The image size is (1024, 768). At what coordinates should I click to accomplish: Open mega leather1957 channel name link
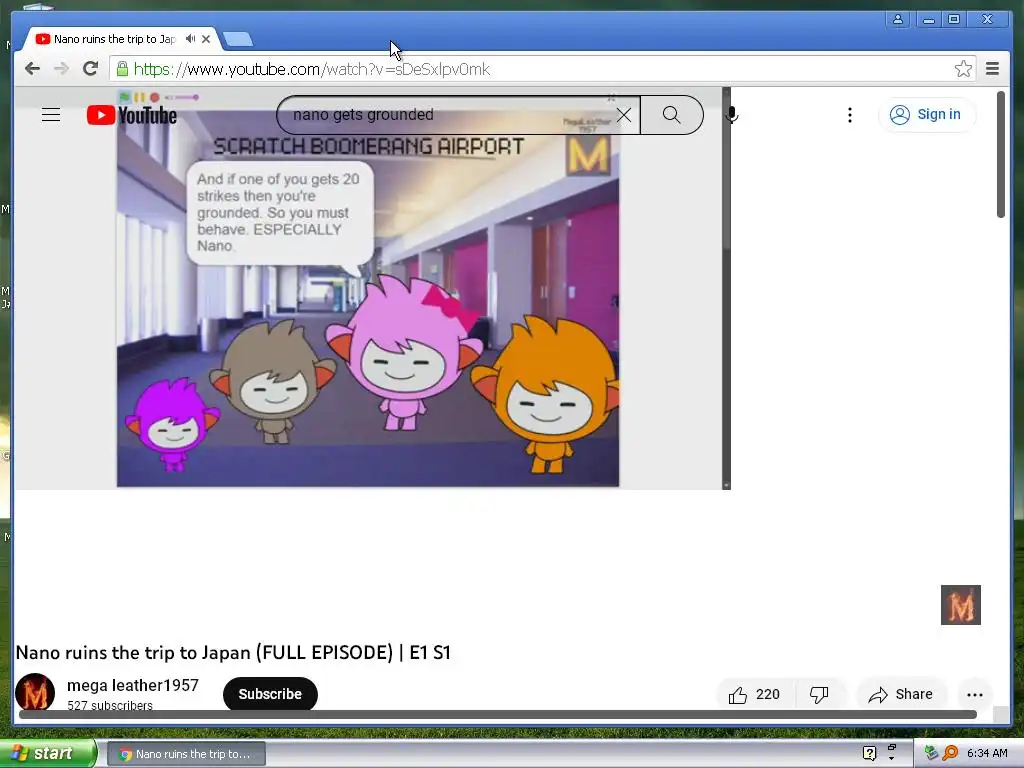point(133,685)
